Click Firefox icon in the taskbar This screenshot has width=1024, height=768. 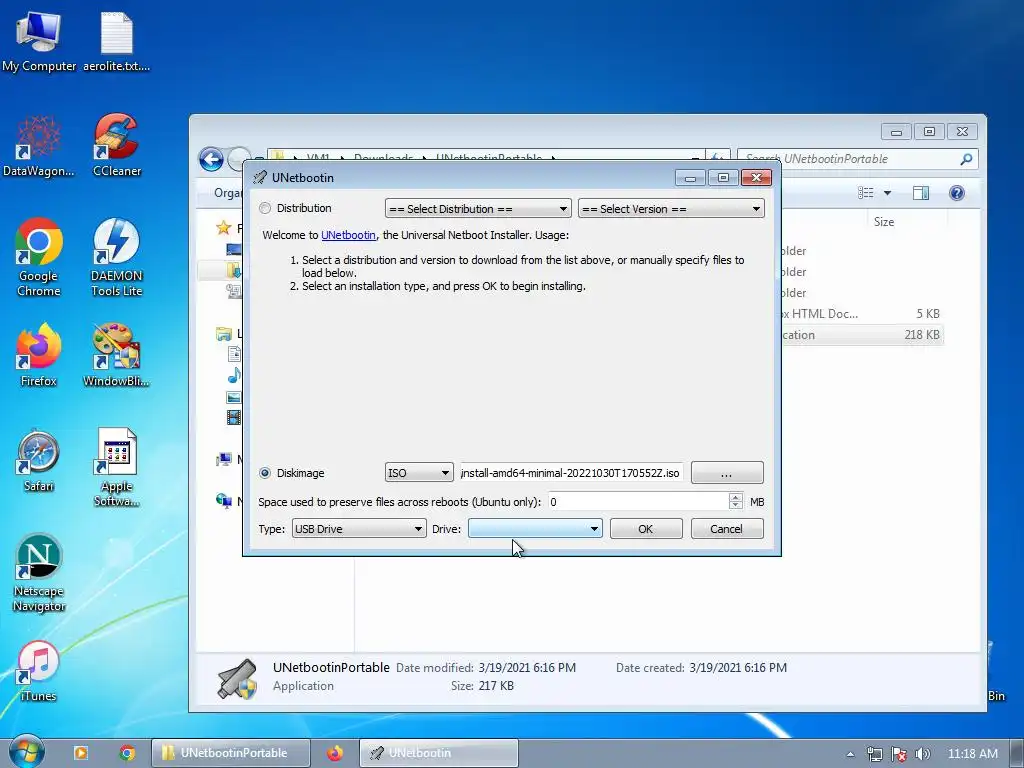335,753
